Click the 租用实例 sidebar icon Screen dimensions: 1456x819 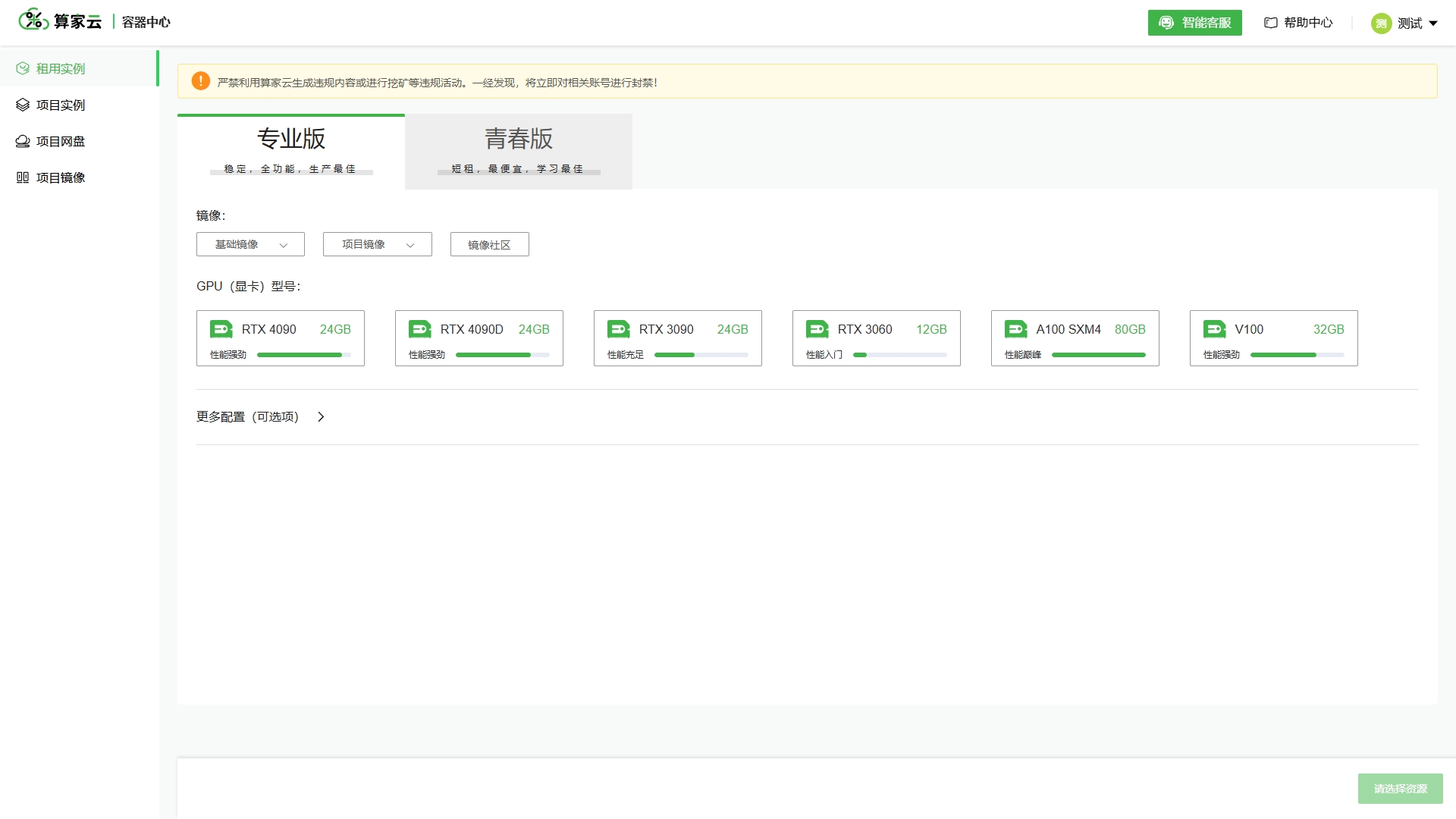[x=23, y=69]
